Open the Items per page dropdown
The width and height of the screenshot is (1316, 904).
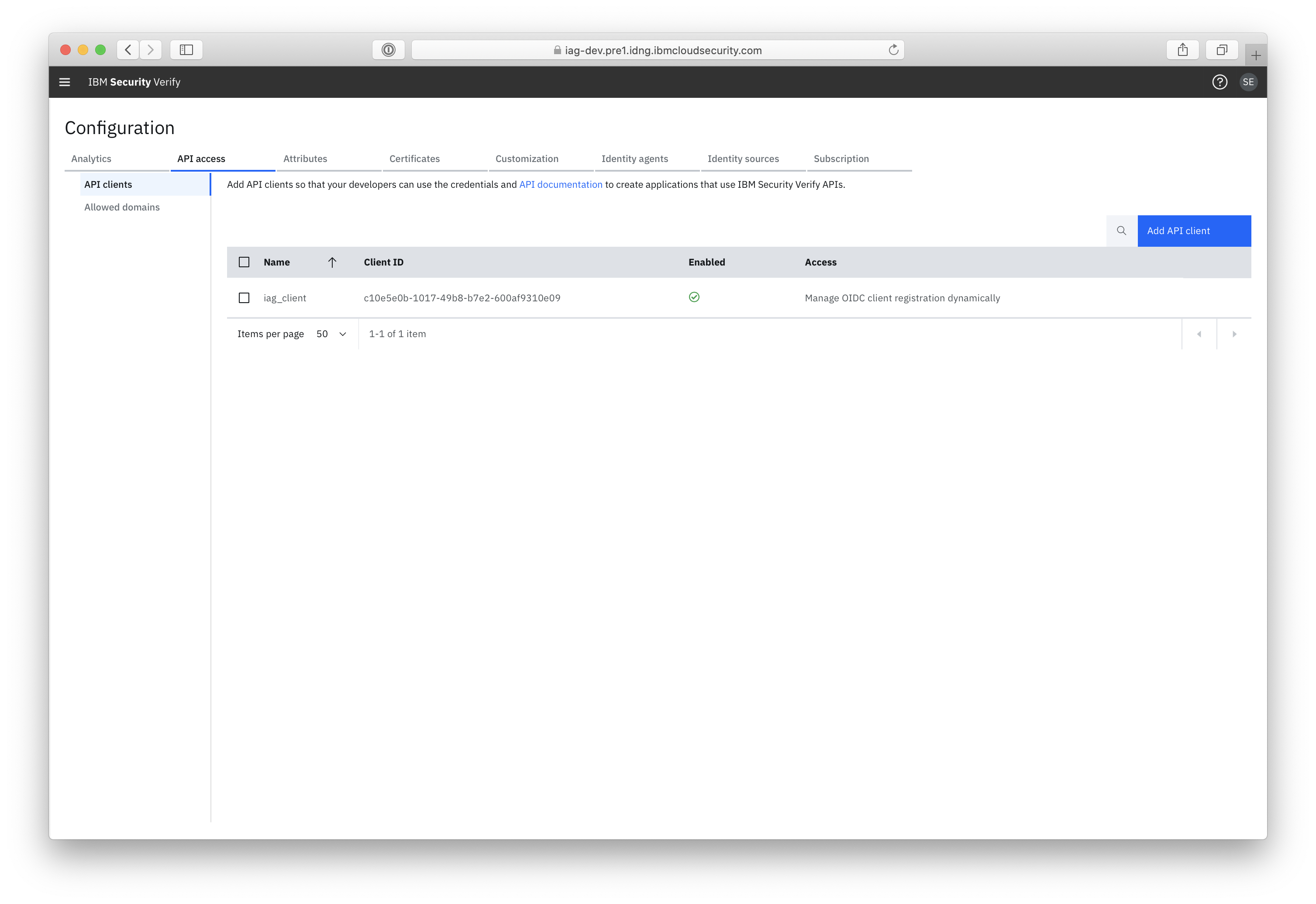pos(331,334)
